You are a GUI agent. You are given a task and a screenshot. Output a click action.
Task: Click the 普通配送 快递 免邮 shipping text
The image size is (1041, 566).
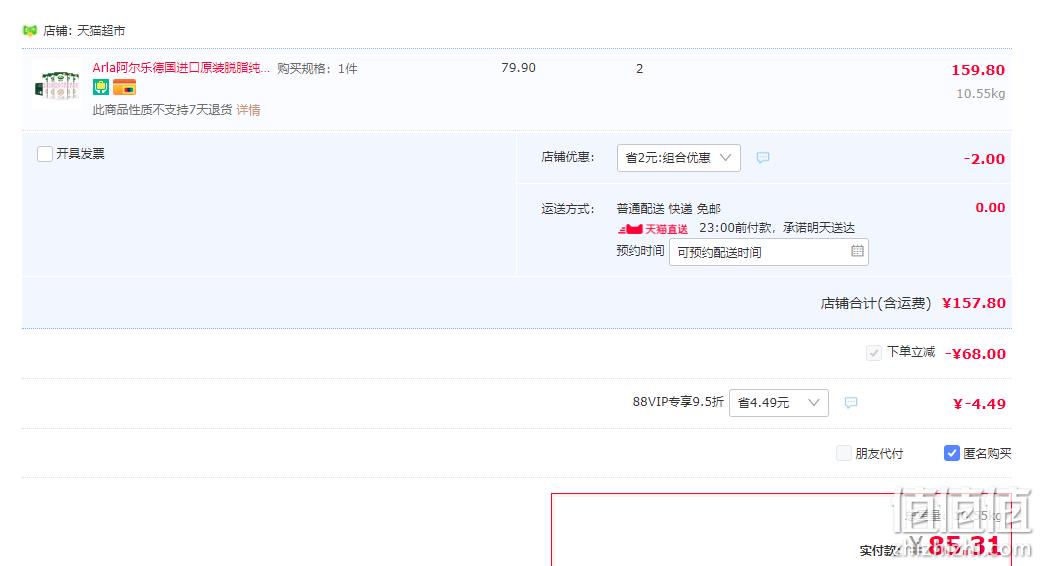click(669, 209)
